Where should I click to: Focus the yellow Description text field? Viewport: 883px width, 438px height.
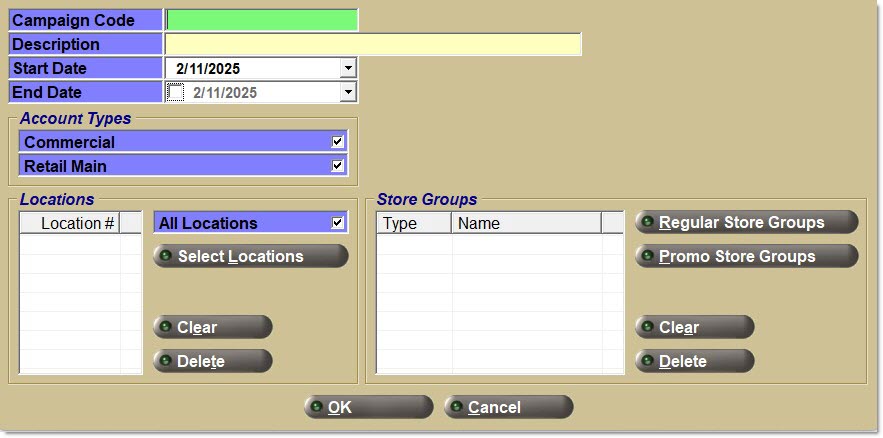click(x=372, y=45)
